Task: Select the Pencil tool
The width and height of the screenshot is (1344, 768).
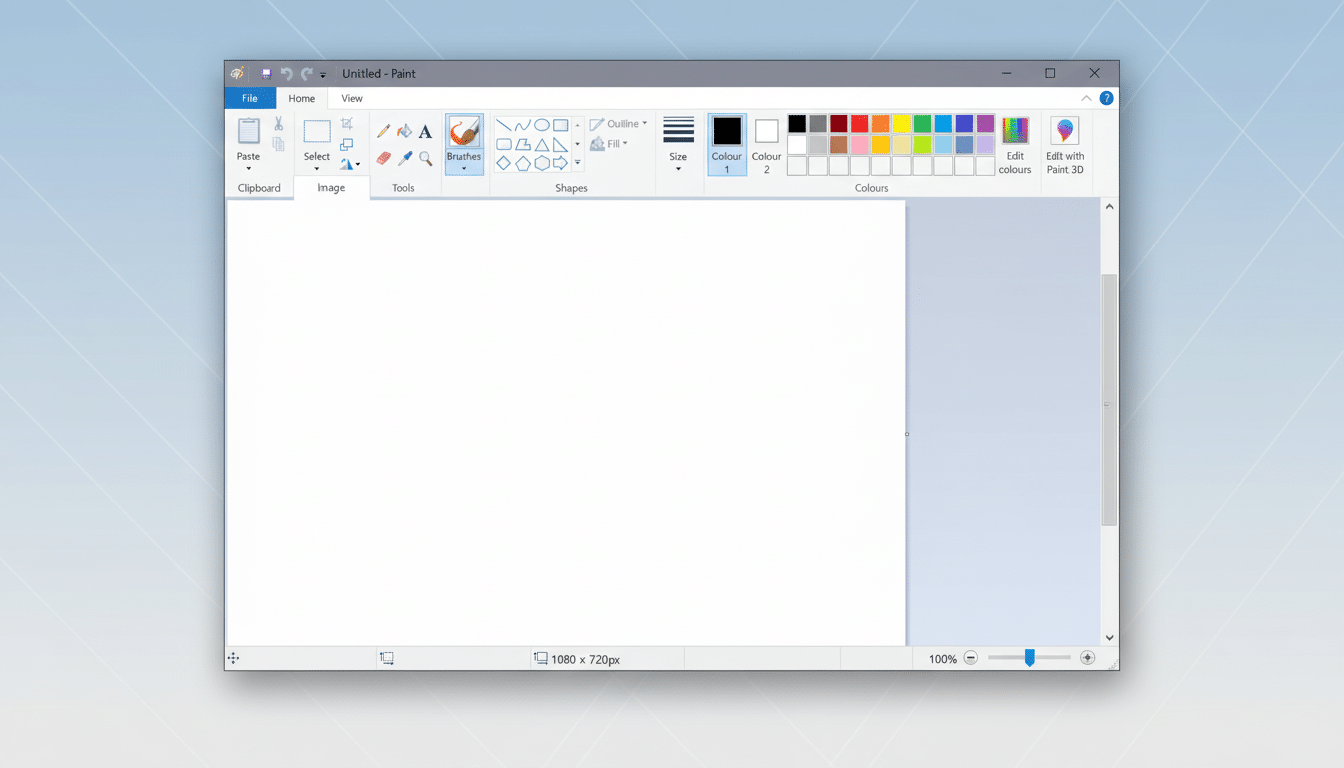Action: coord(382,131)
